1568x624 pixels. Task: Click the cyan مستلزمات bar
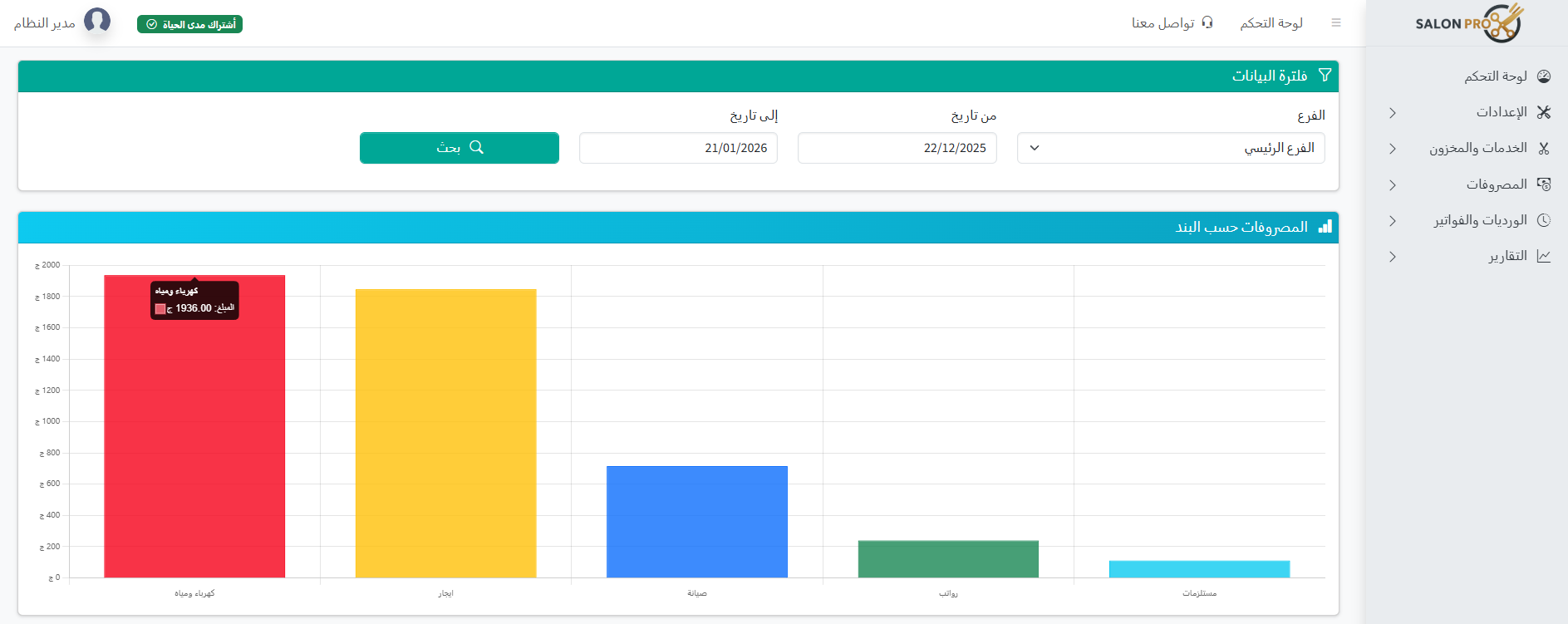1200,569
